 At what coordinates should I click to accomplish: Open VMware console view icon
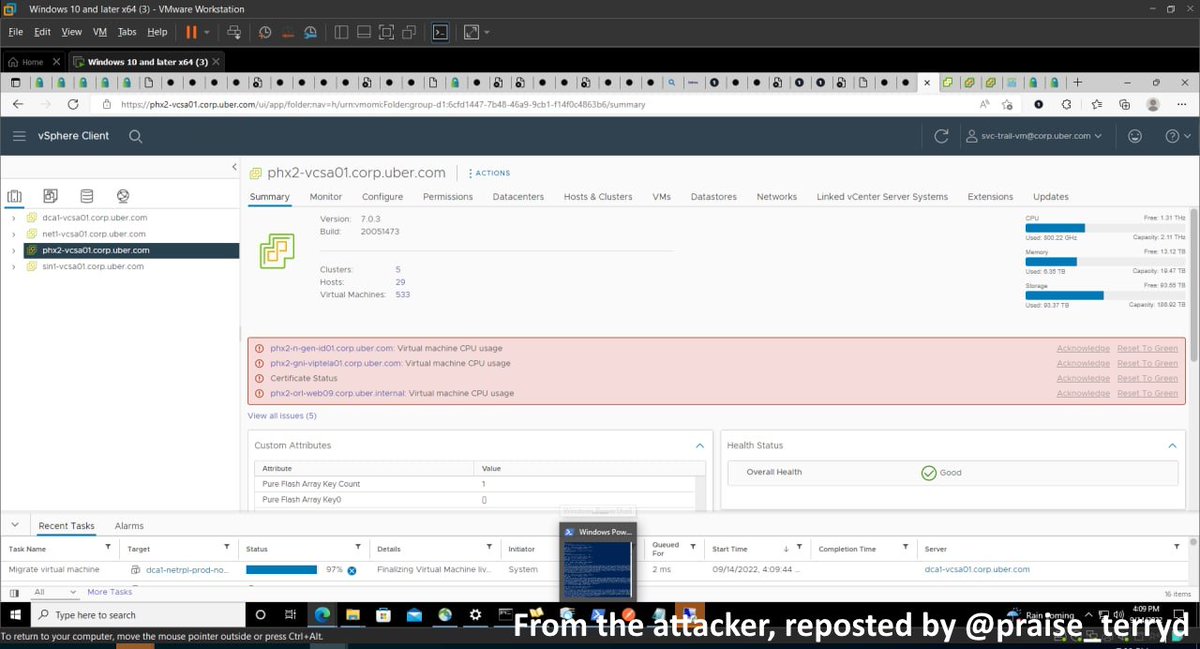click(439, 32)
